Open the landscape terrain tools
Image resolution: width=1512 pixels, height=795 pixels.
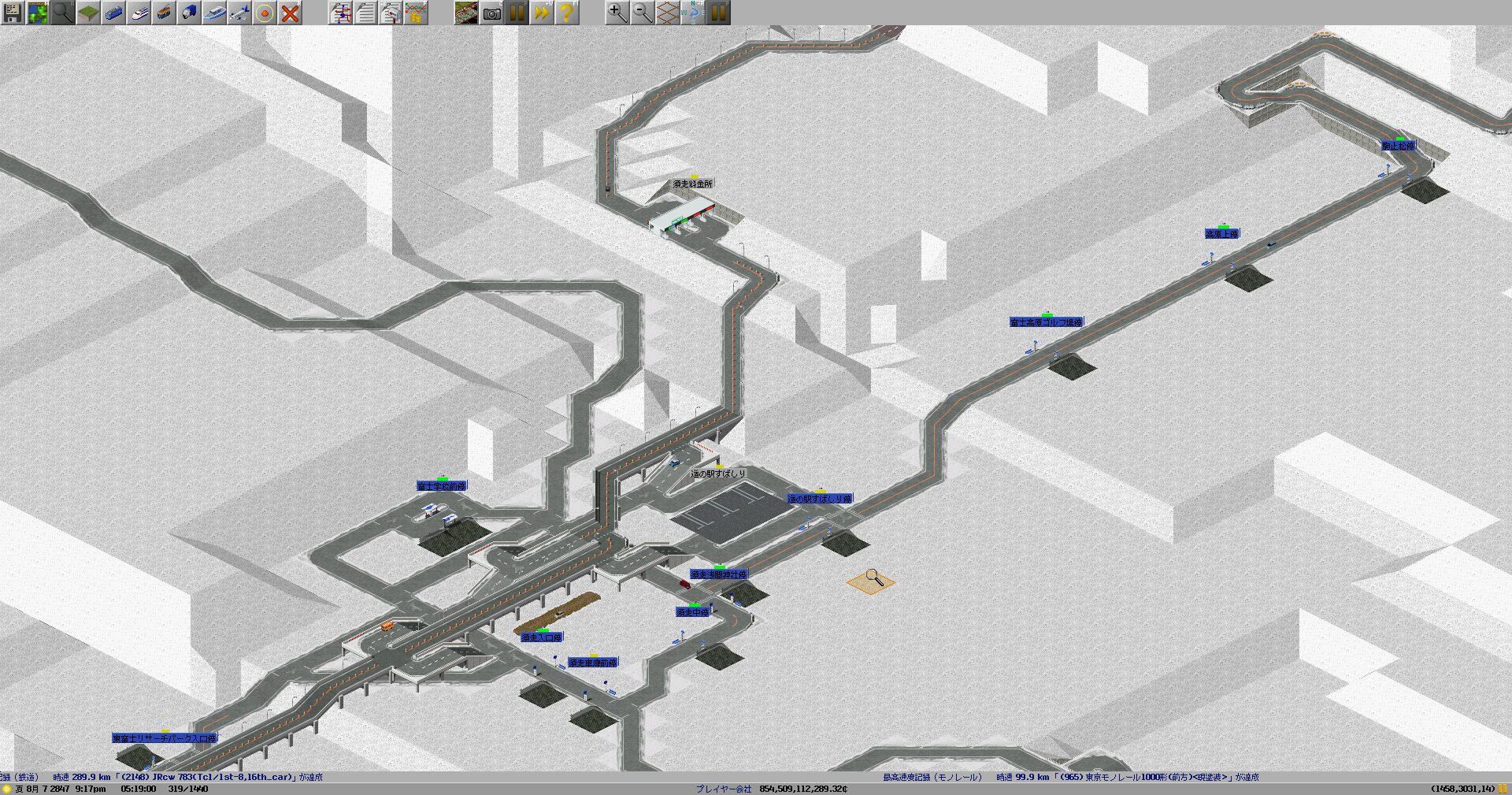88,13
